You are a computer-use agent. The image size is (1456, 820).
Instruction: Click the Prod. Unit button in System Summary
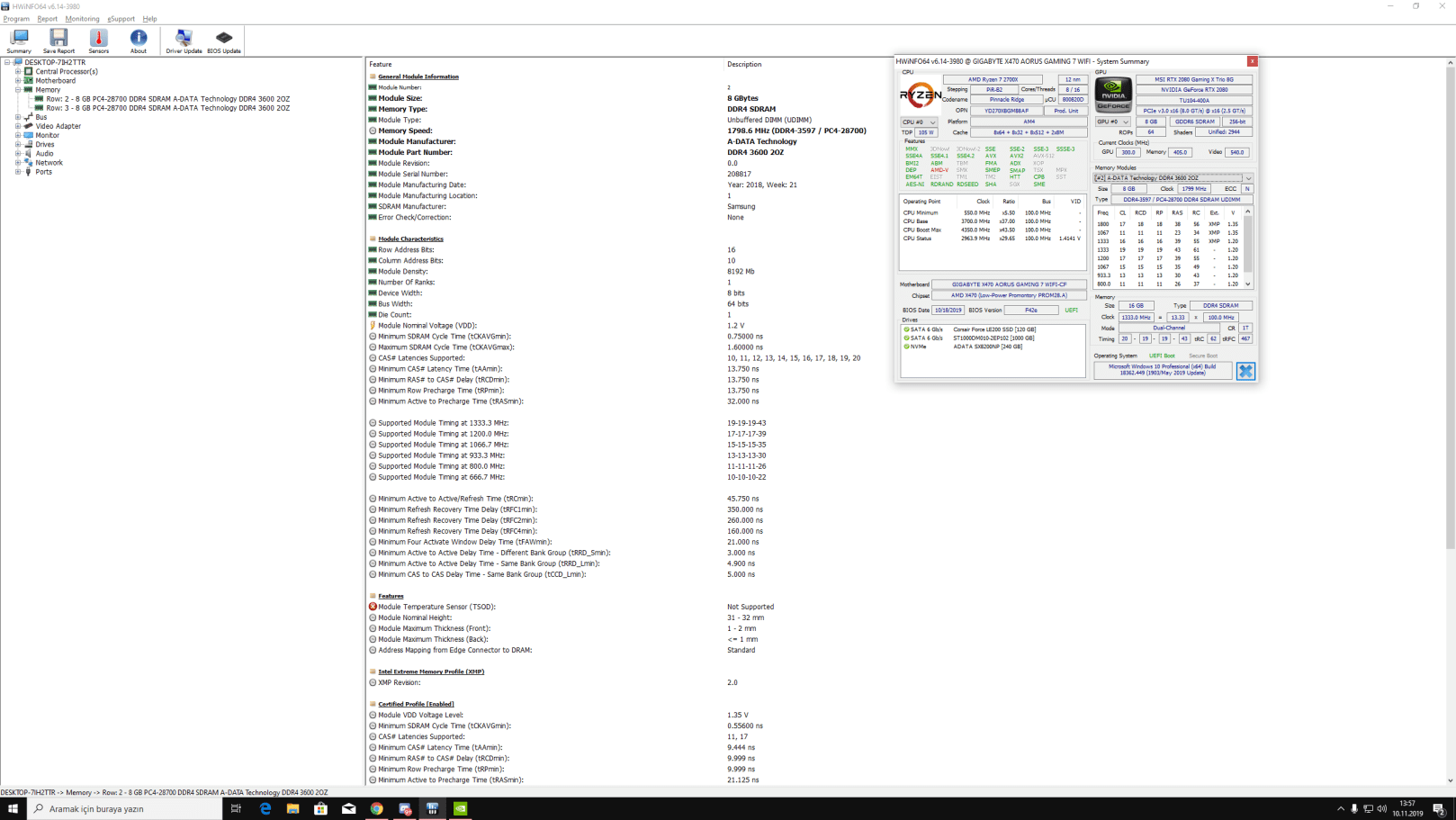1066,111
